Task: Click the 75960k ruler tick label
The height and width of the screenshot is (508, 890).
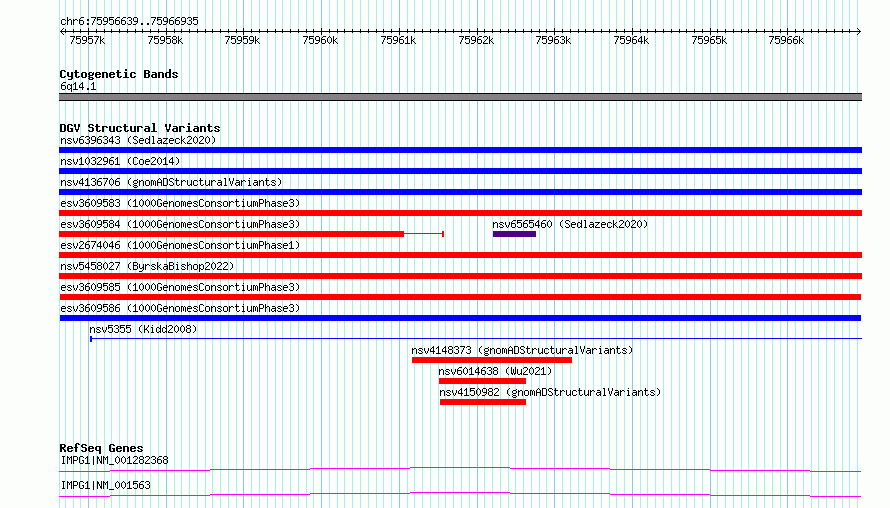Action: click(320, 40)
